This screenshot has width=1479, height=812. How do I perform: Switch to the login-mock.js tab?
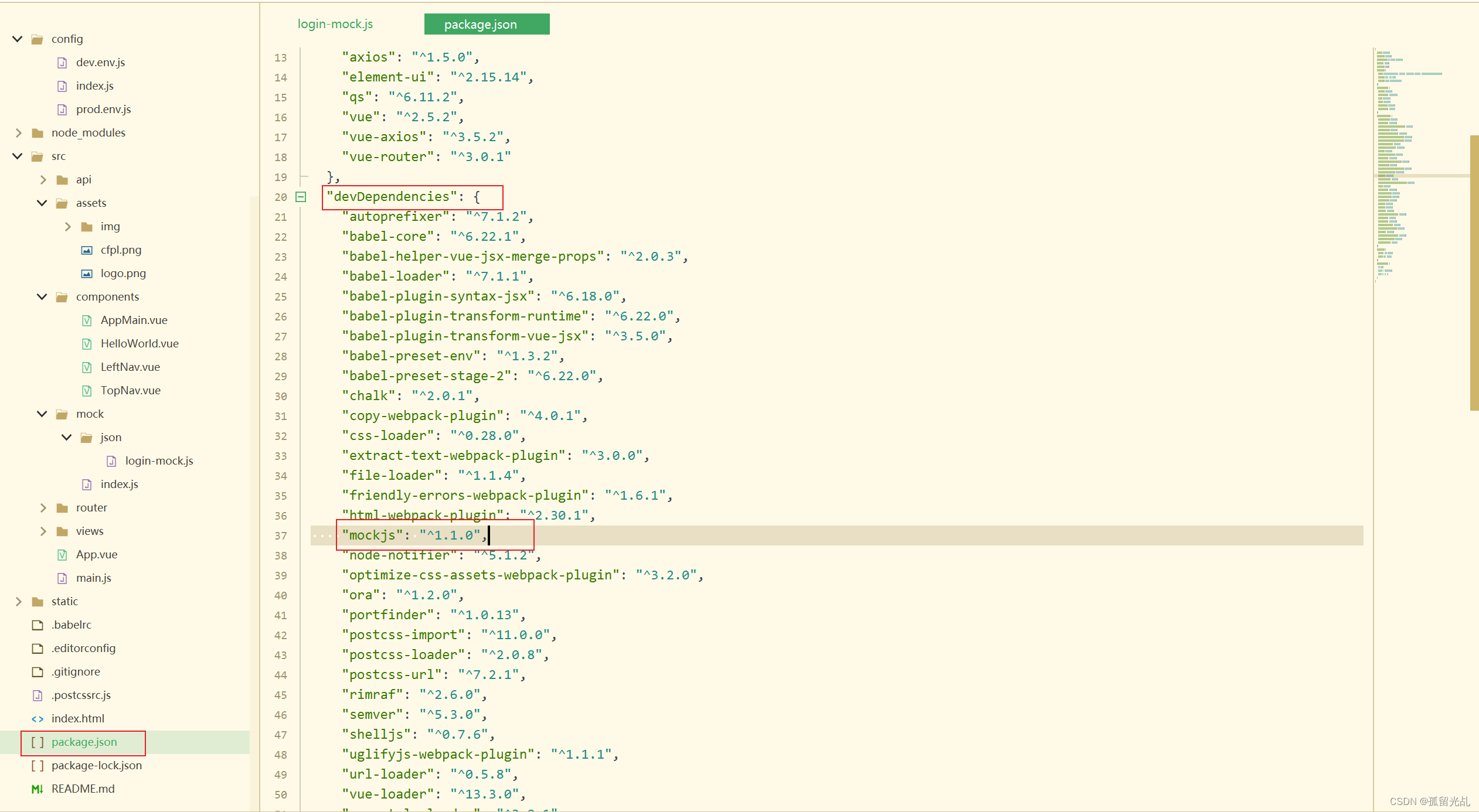(x=335, y=24)
